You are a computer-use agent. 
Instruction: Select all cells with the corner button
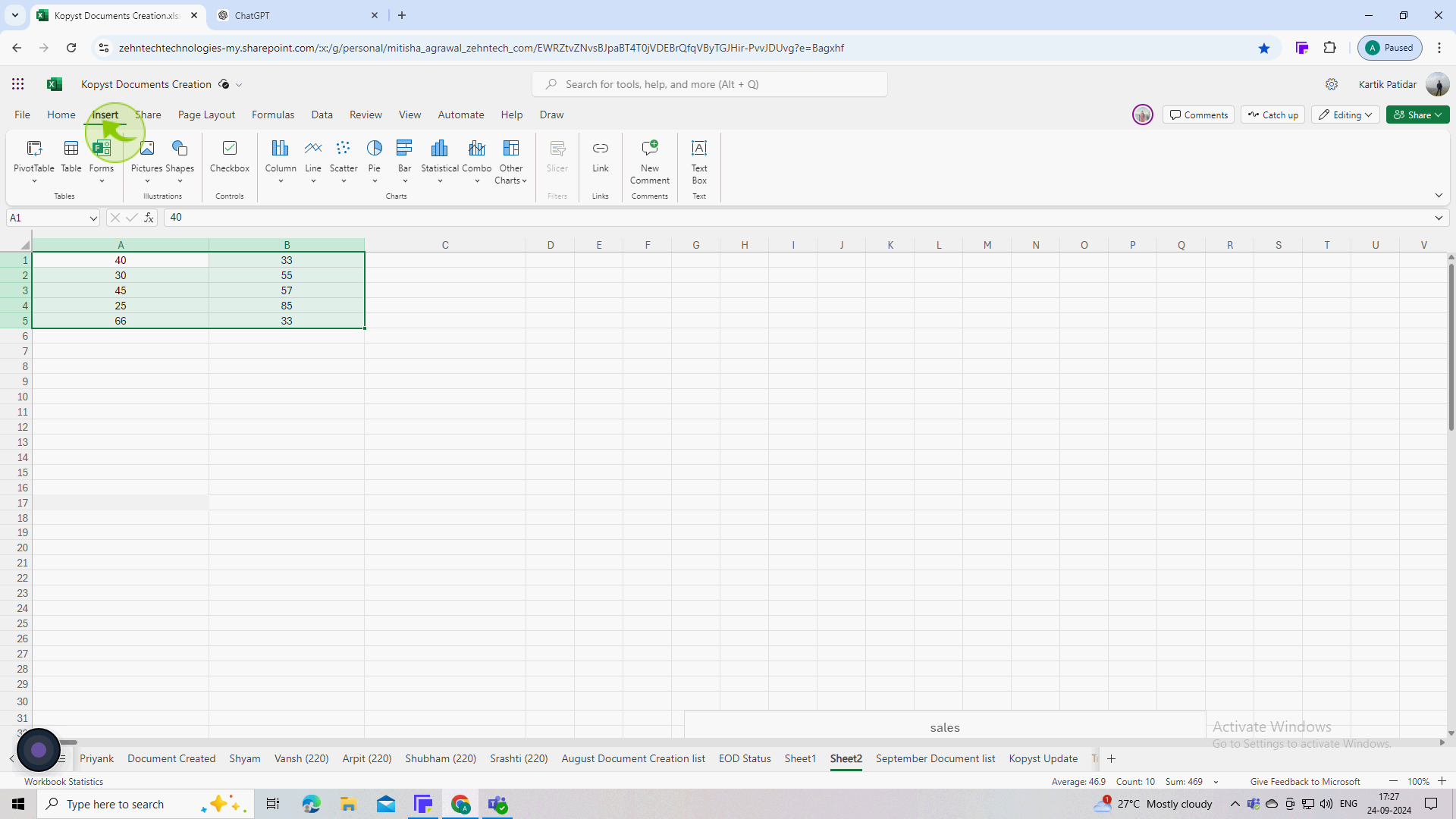click(25, 245)
